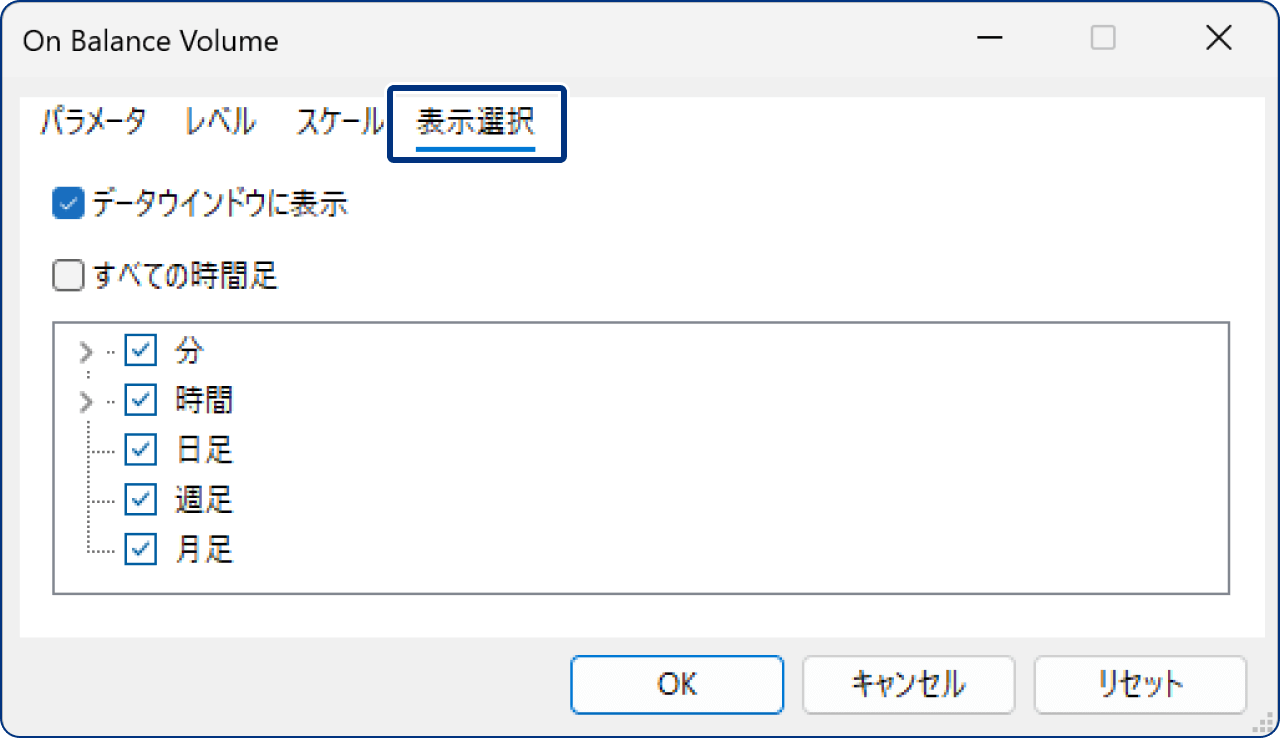Enable the すべての時間足 checkbox

(x=67, y=275)
